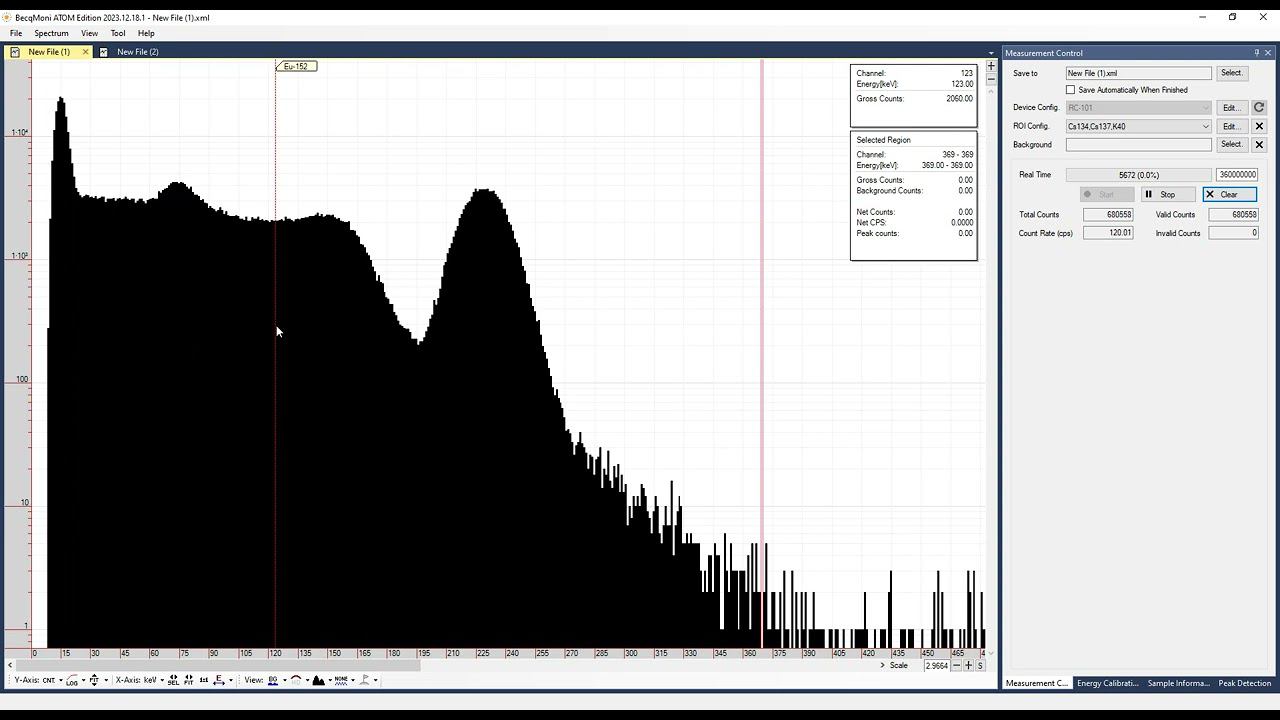Click the energy range E icon
1280x720 pixels.
pyautogui.click(x=219, y=680)
